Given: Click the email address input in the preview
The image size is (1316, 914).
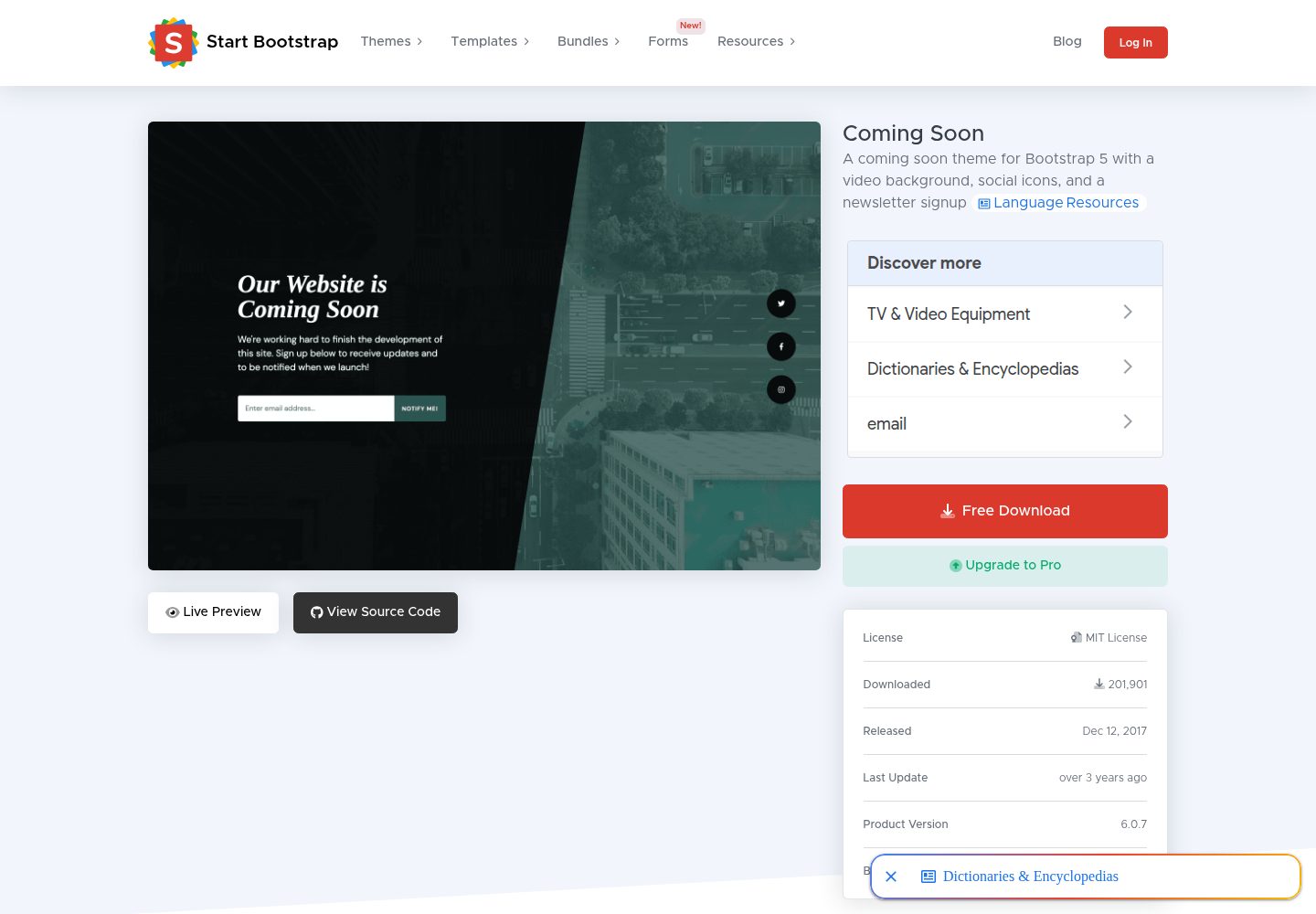Looking at the screenshot, I should 316,409.
